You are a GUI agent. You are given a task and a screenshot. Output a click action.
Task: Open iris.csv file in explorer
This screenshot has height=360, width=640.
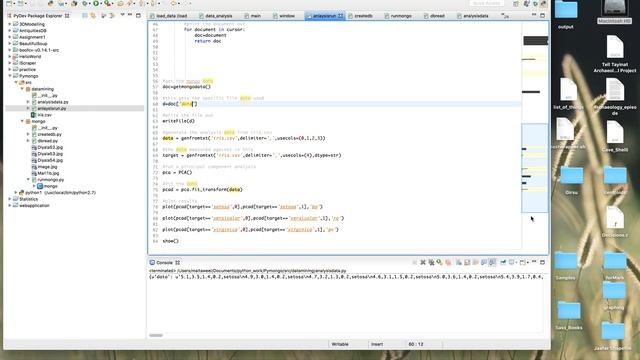44,115
